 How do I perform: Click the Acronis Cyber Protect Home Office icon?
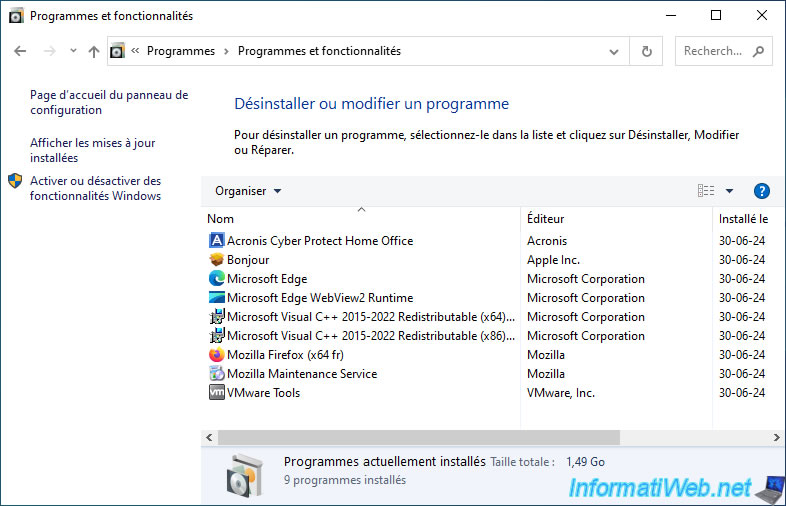(x=216, y=241)
